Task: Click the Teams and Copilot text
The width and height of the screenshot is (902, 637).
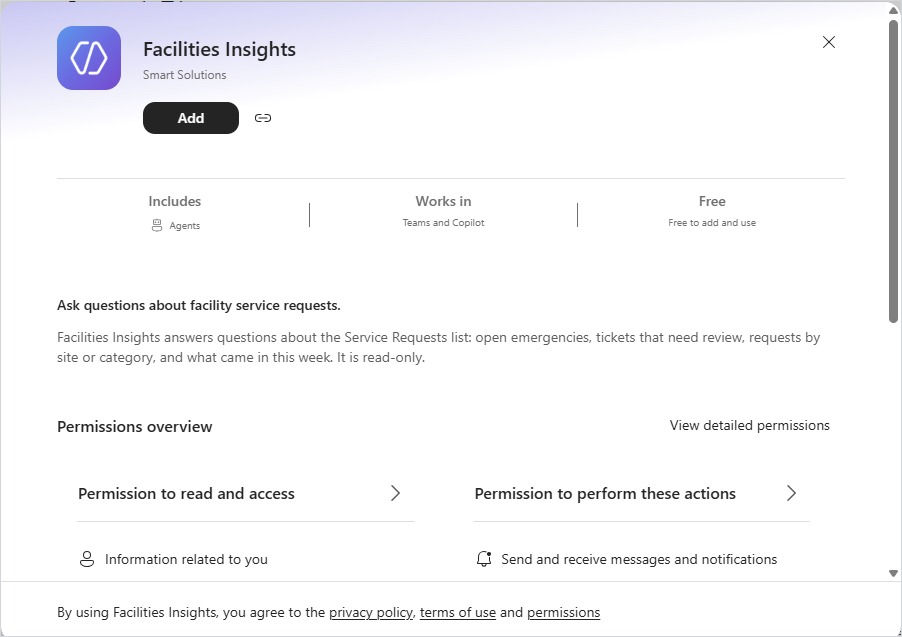Action: (x=443, y=223)
